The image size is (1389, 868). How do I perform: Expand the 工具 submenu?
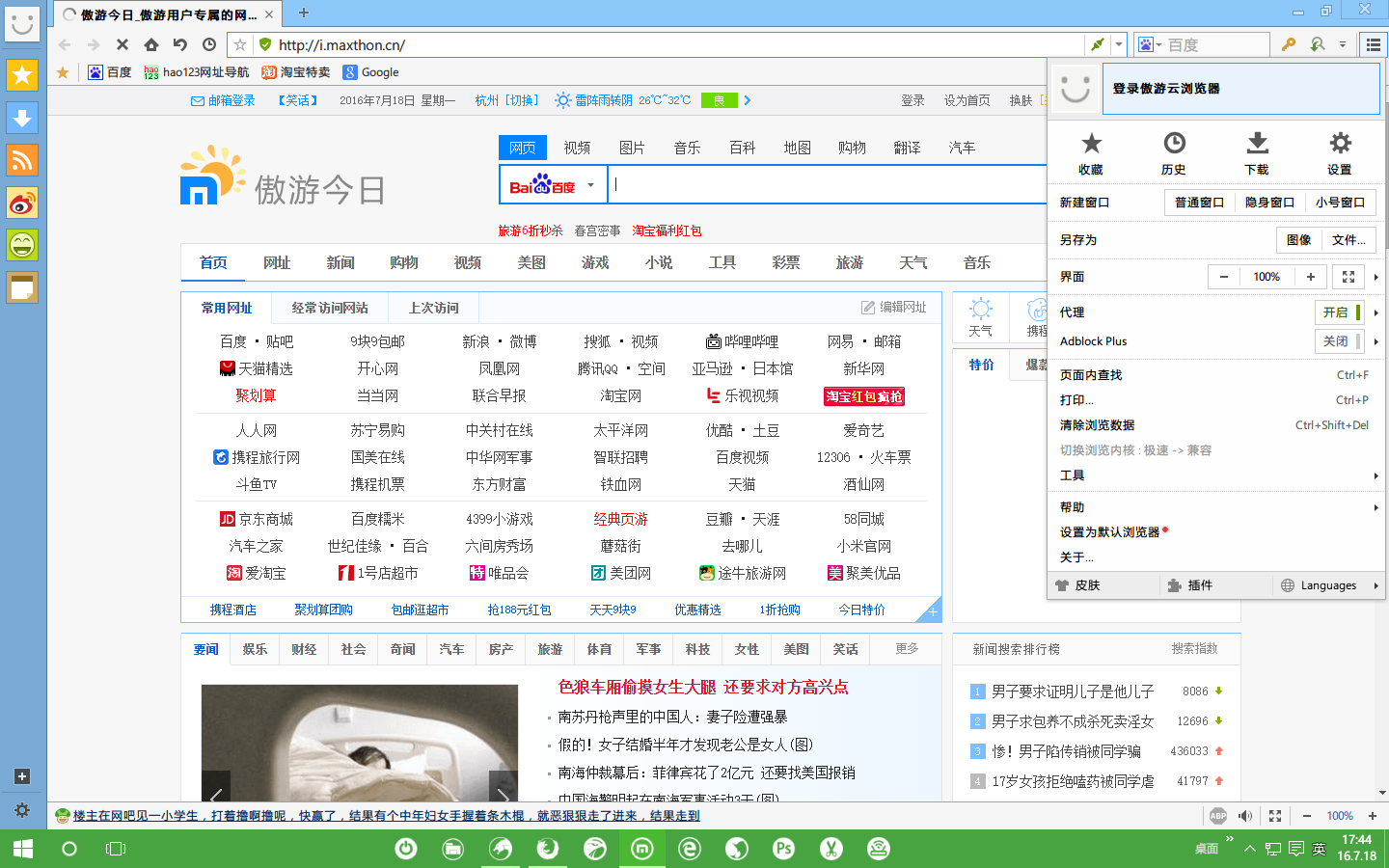coord(1216,475)
